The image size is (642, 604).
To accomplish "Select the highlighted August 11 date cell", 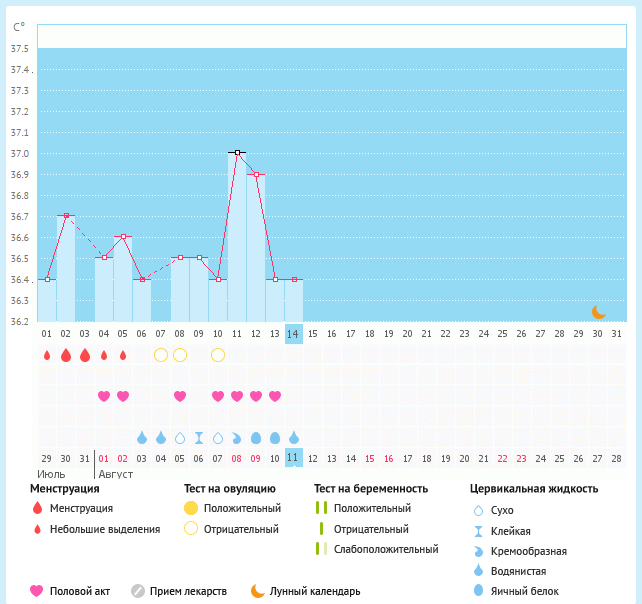I will 294,458.
